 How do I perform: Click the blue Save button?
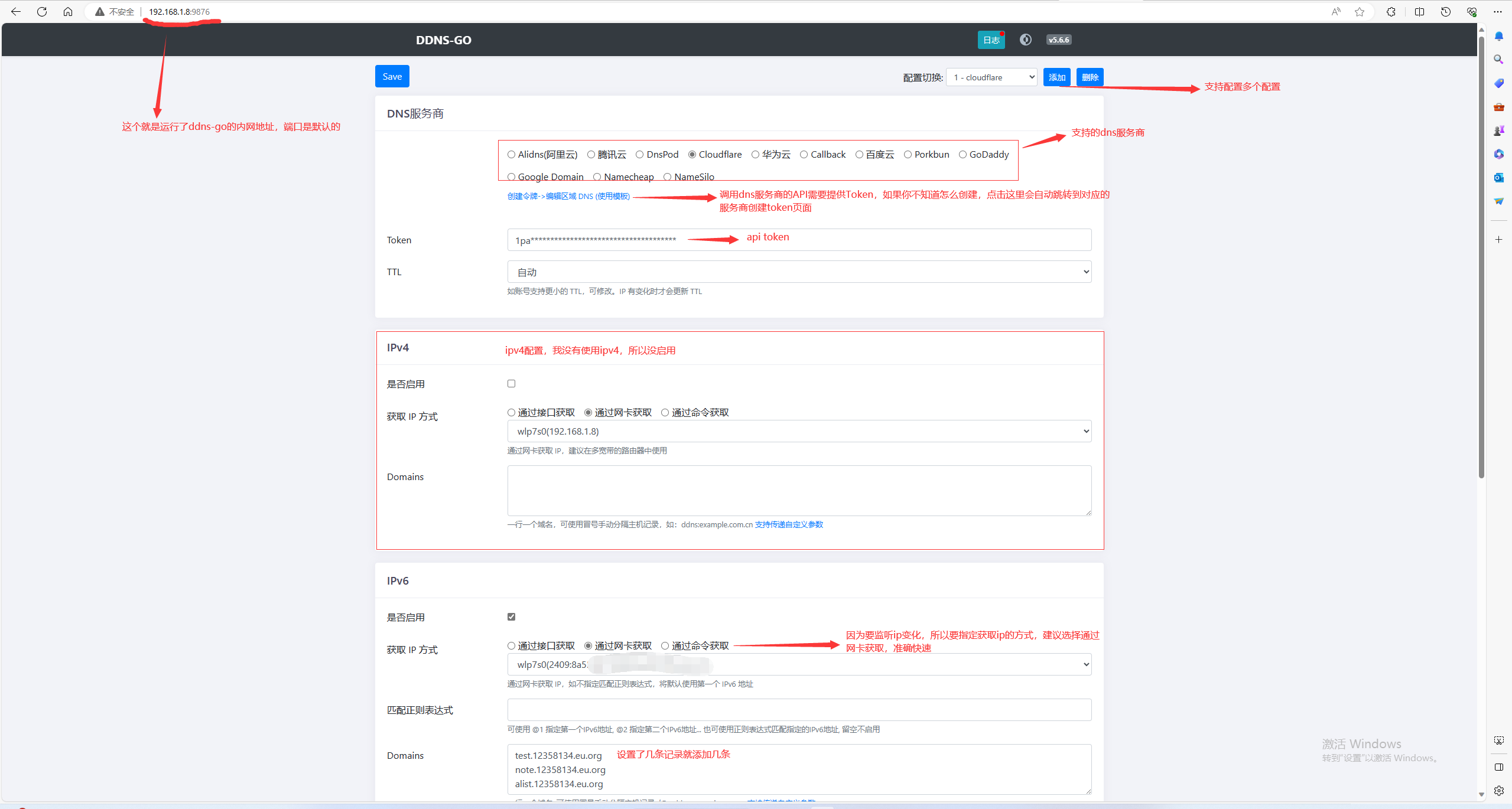pyautogui.click(x=392, y=77)
